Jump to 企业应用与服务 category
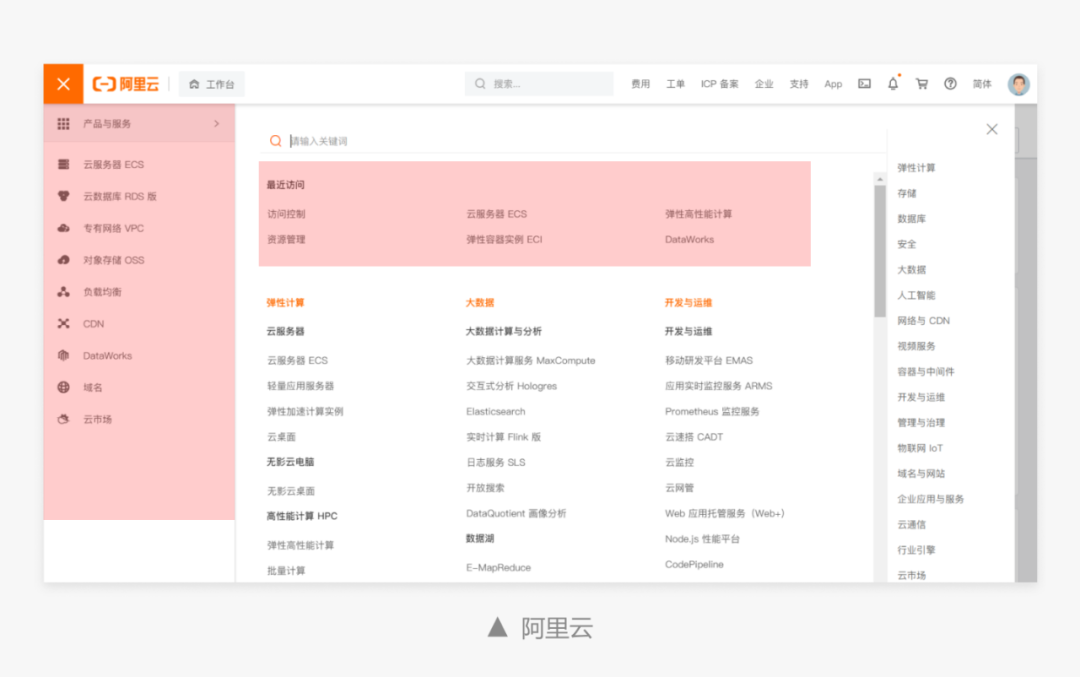The image size is (1080, 677). [x=931, y=499]
